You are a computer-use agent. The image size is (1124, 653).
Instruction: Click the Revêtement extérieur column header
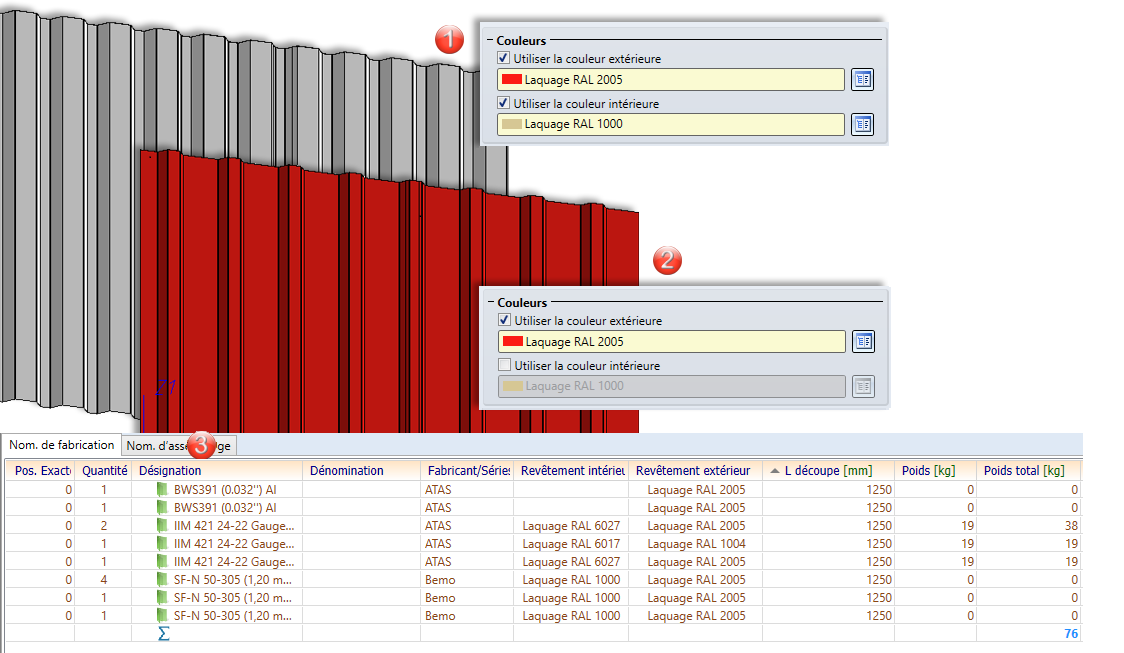pos(695,471)
